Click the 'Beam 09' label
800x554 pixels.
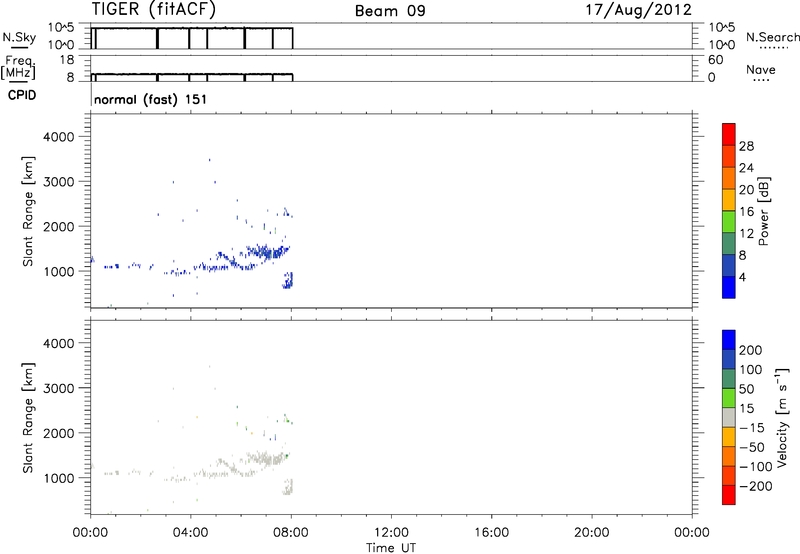(390, 11)
